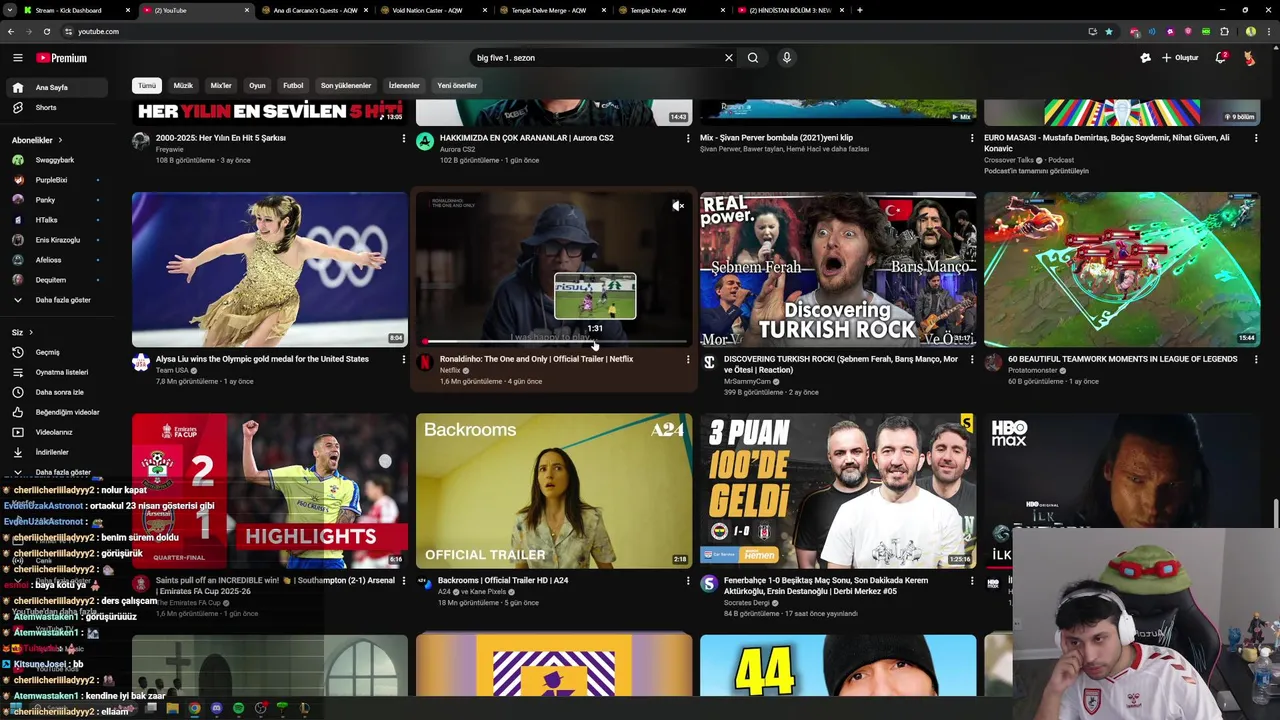The width and height of the screenshot is (1280, 720).
Task: Select the Mix'ler filter chip
Action: [x=221, y=86]
